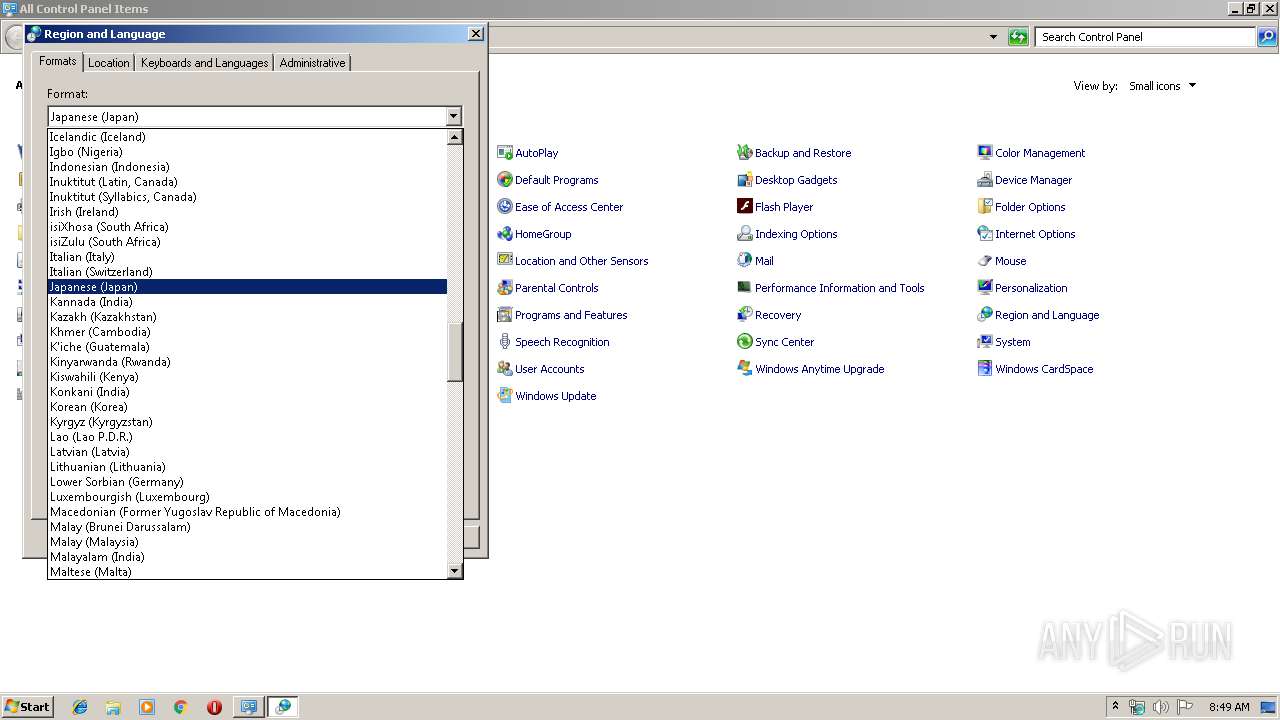Switch to the Administrative tab

point(312,63)
